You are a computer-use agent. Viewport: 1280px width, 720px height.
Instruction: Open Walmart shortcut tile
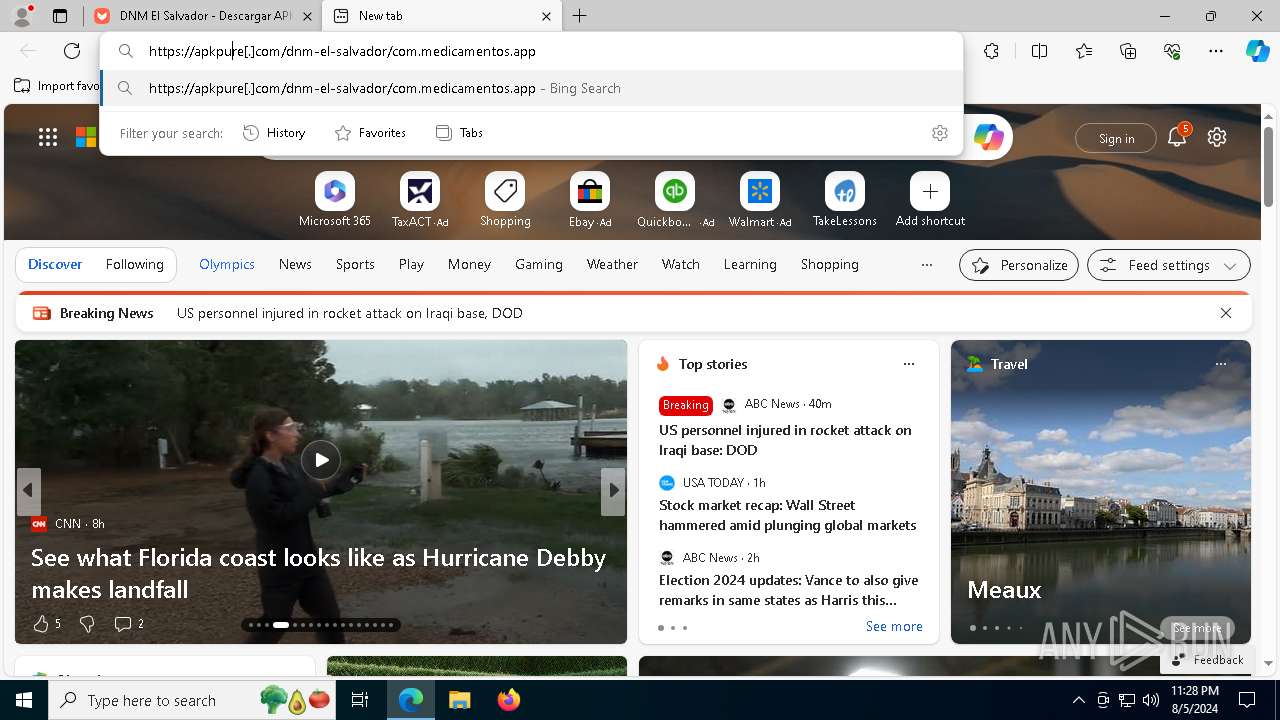(760, 200)
